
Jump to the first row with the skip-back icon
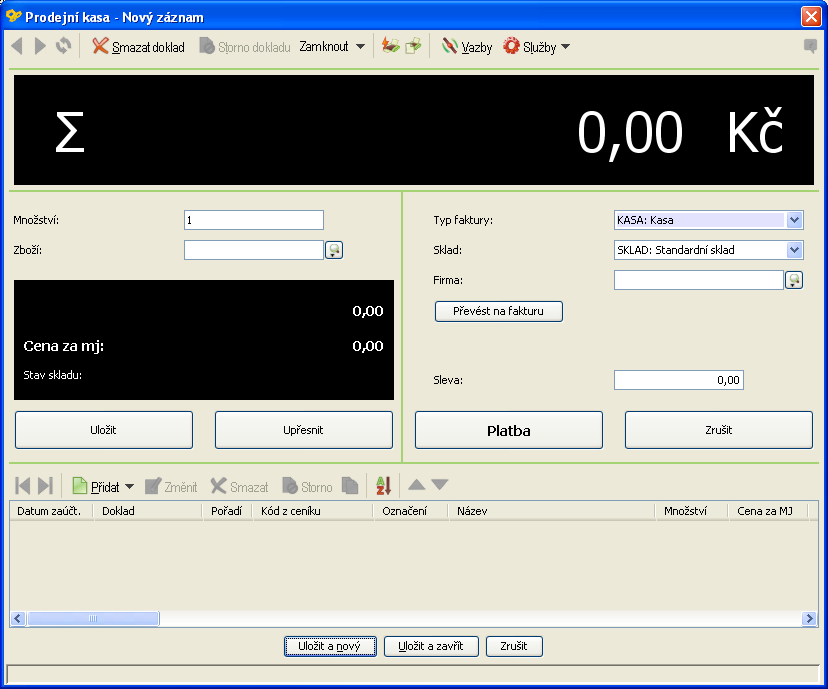[23, 485]
